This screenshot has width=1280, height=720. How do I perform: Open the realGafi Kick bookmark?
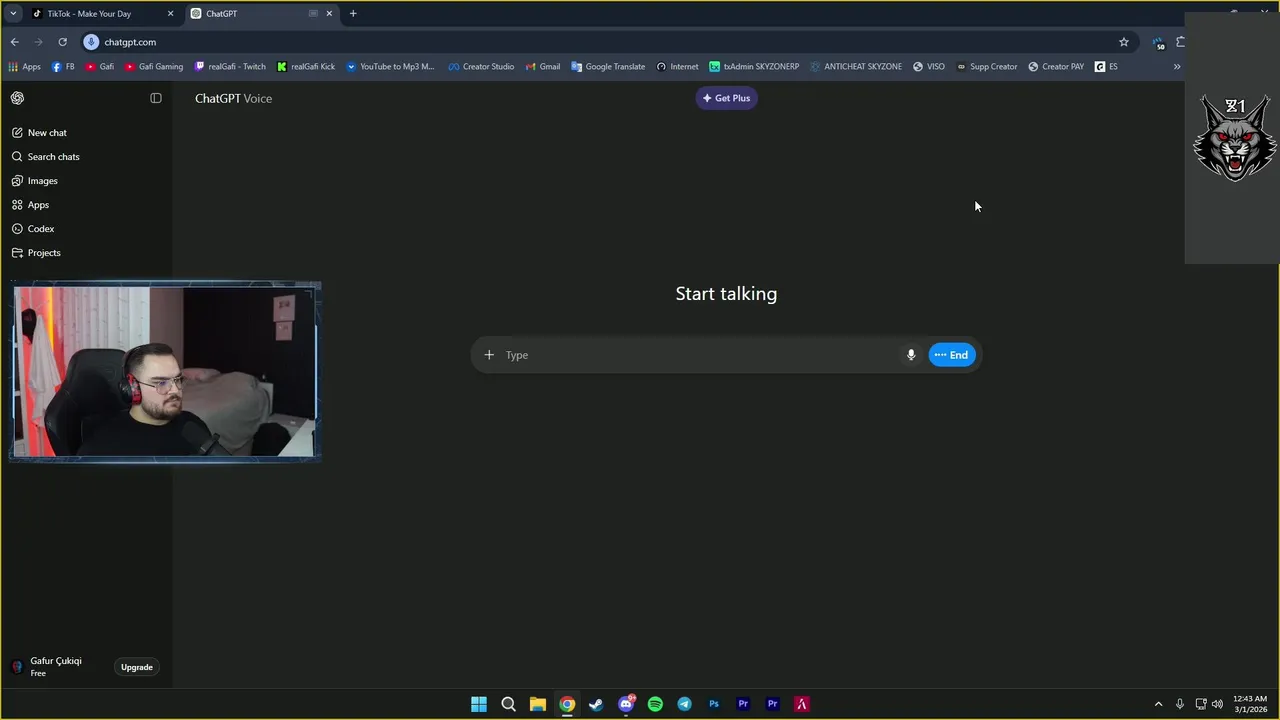(306, 67)
